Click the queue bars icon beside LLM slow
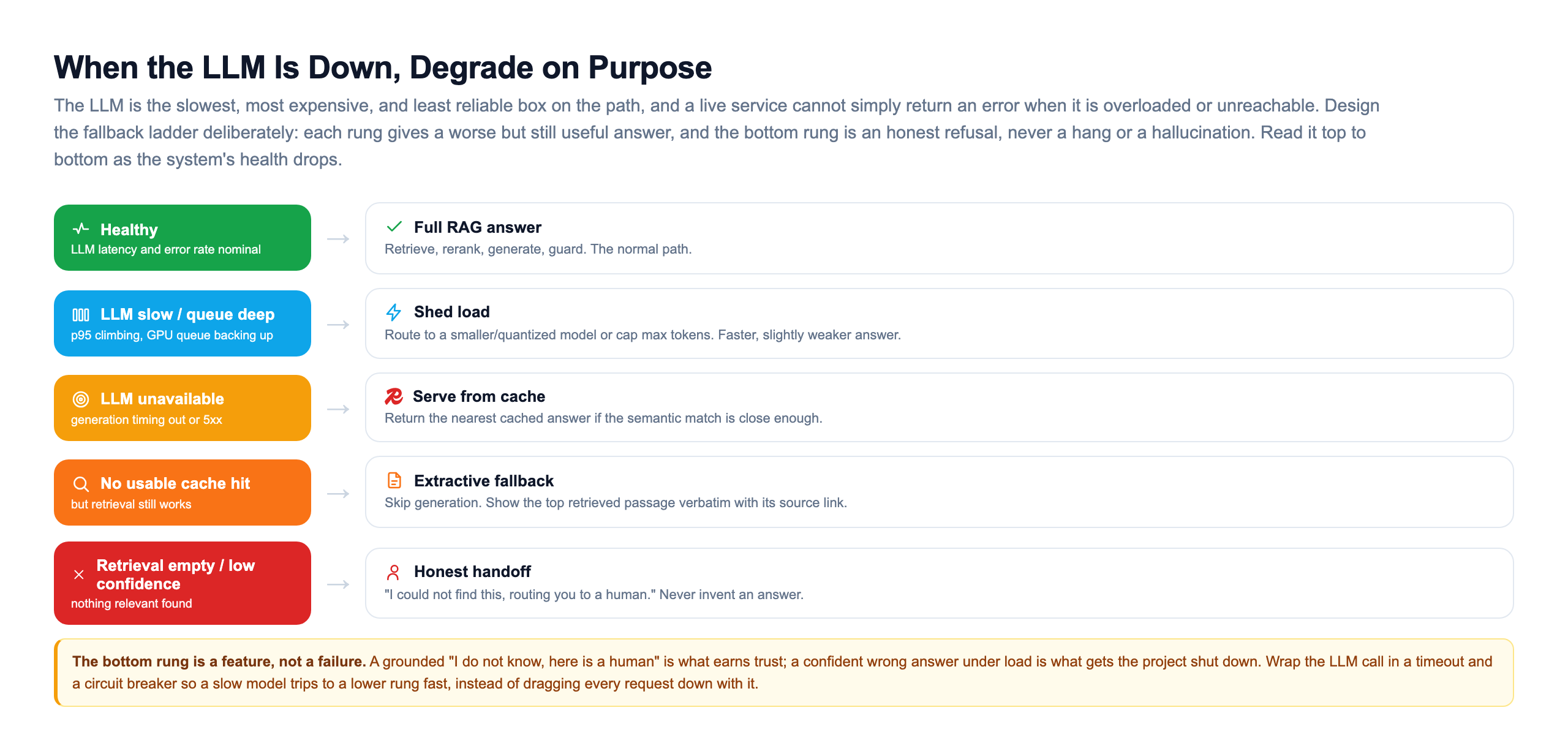The width and height of the screenshot is (1568, 751). [x=81, y=315]
